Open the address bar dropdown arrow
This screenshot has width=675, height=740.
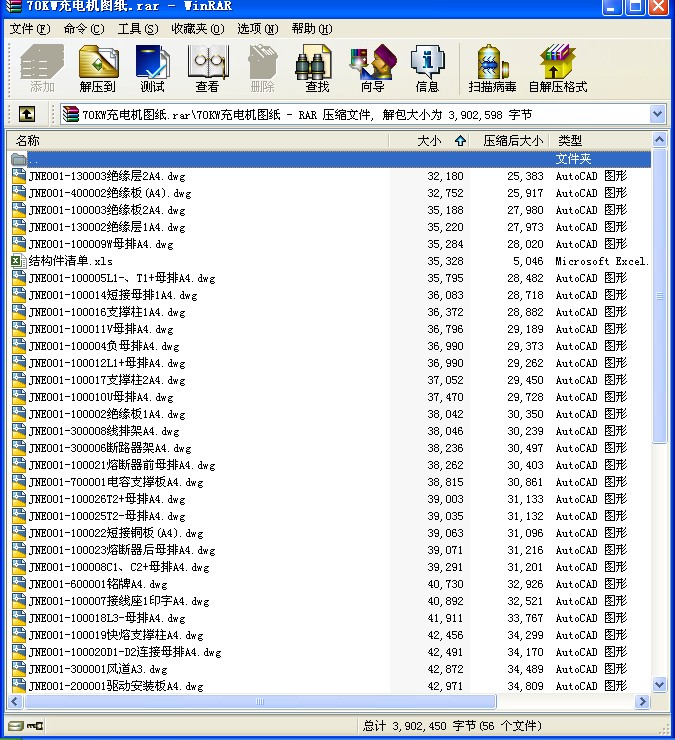658,114
